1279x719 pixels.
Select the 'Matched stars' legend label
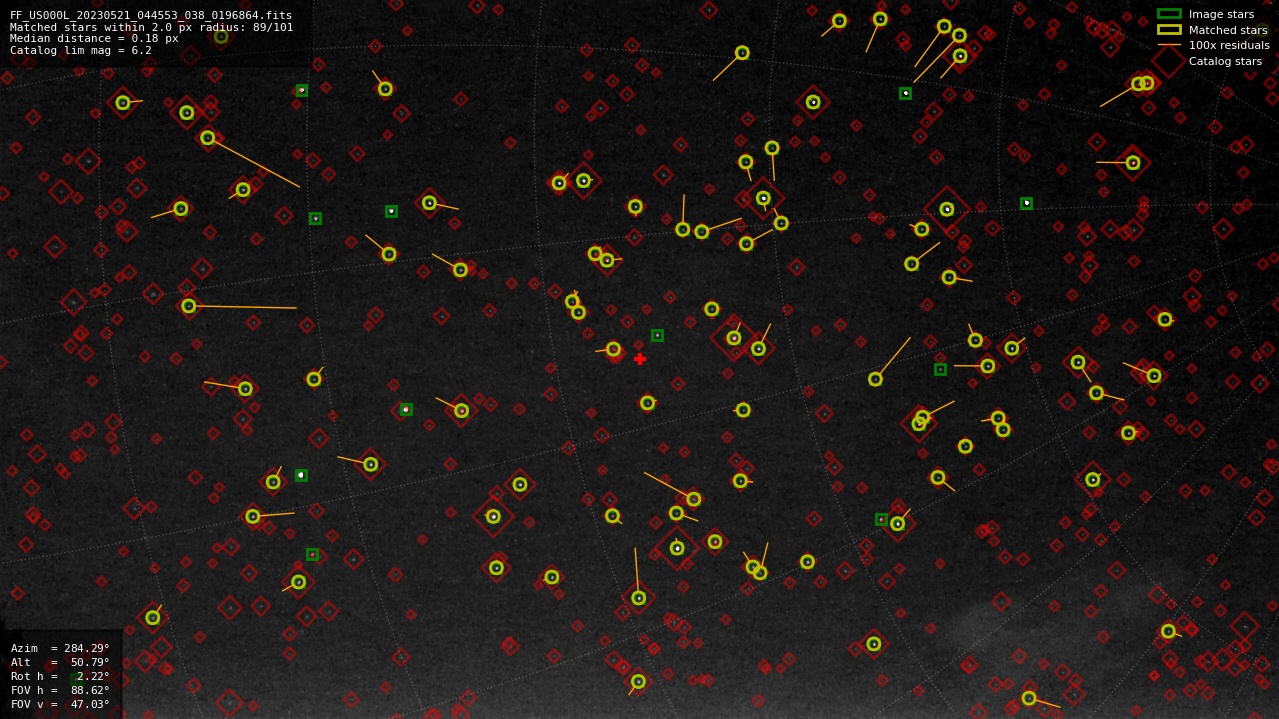(1227, 30)
